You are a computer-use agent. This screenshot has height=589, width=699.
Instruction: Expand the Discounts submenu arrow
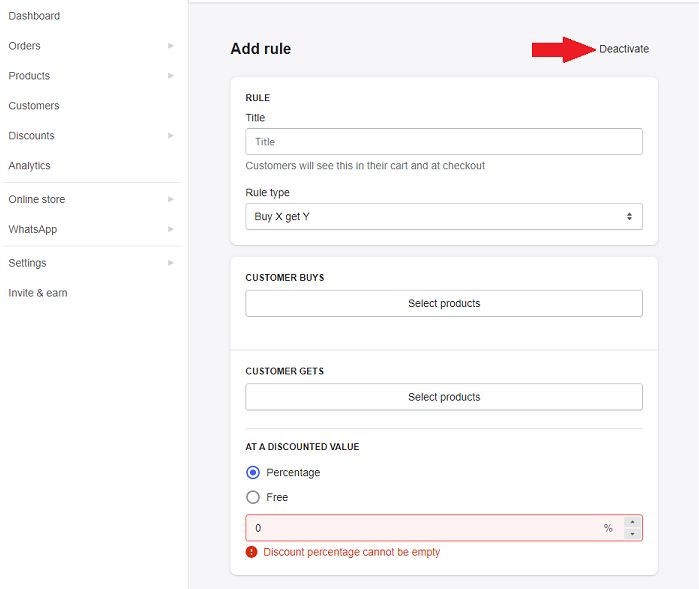pos(170,135)
